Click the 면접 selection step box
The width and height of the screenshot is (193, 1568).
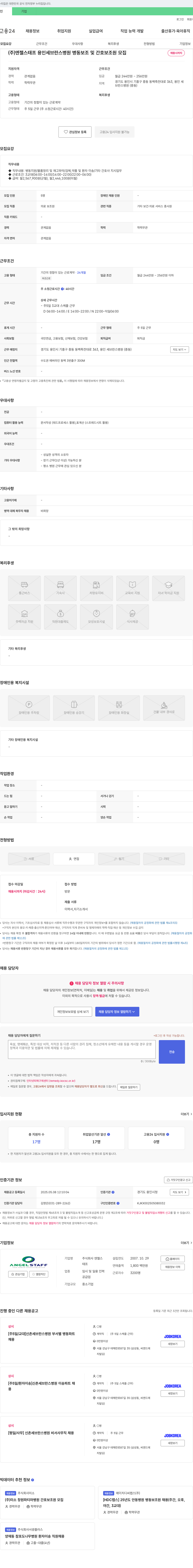tap(74, 859)
